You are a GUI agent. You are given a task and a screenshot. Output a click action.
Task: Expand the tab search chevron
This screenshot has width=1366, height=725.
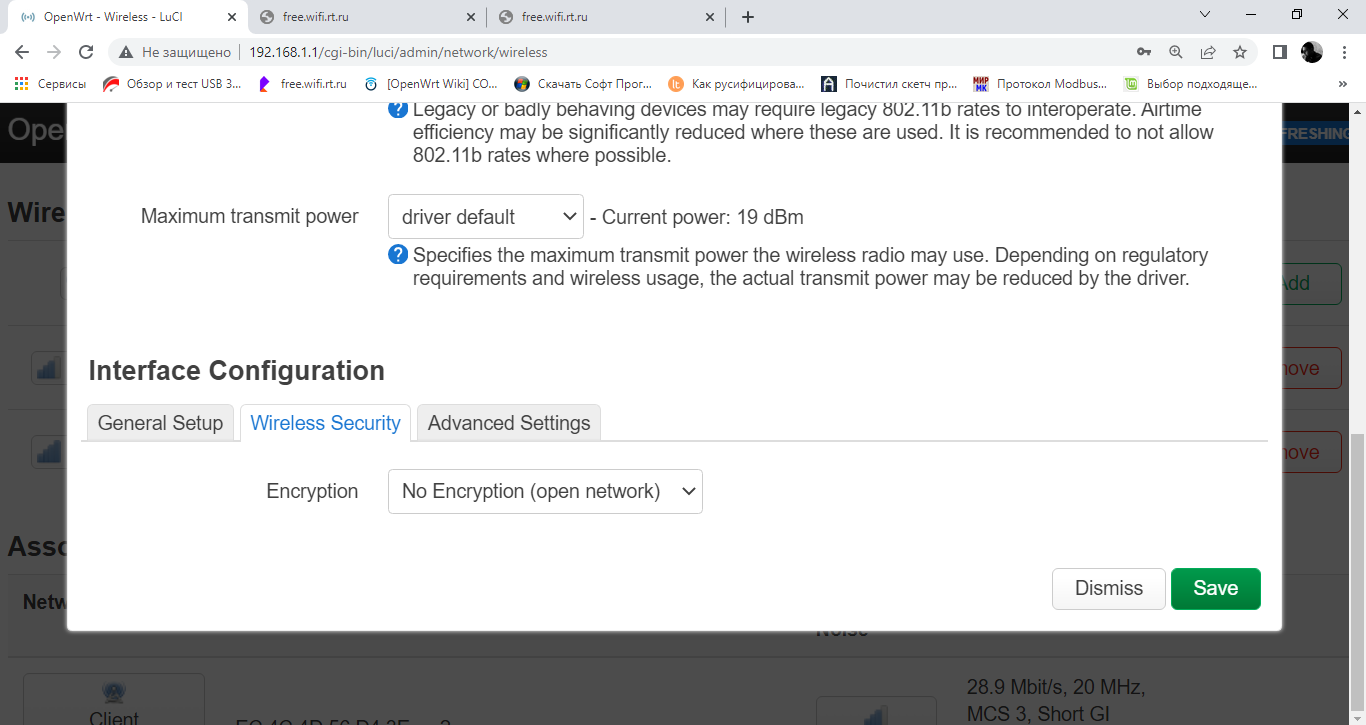(x=1205, y=15)
